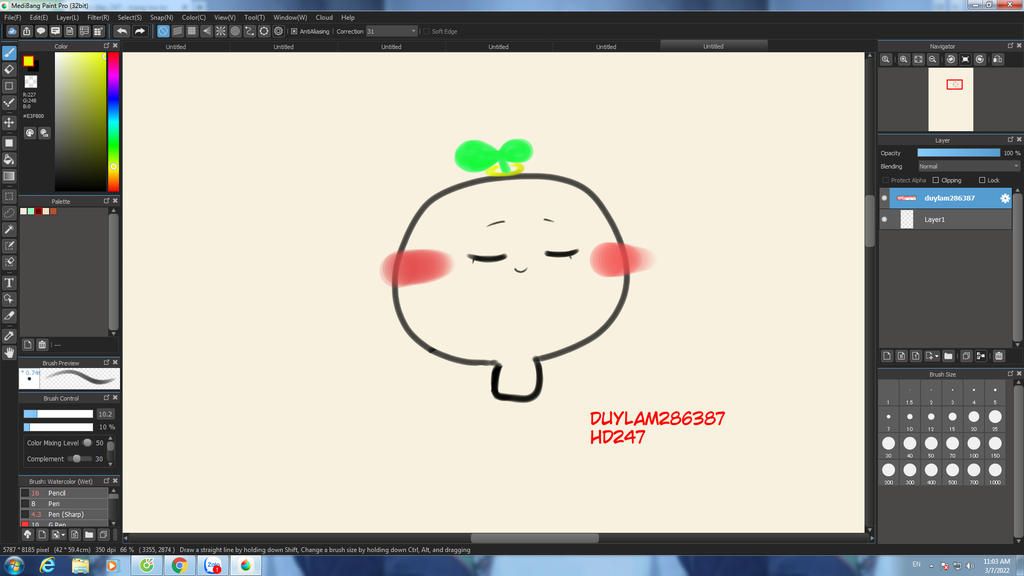Click the Navigator fit-to-window icon
The height and width of the screenshot is (576, 1024).
tap(918, 59)
